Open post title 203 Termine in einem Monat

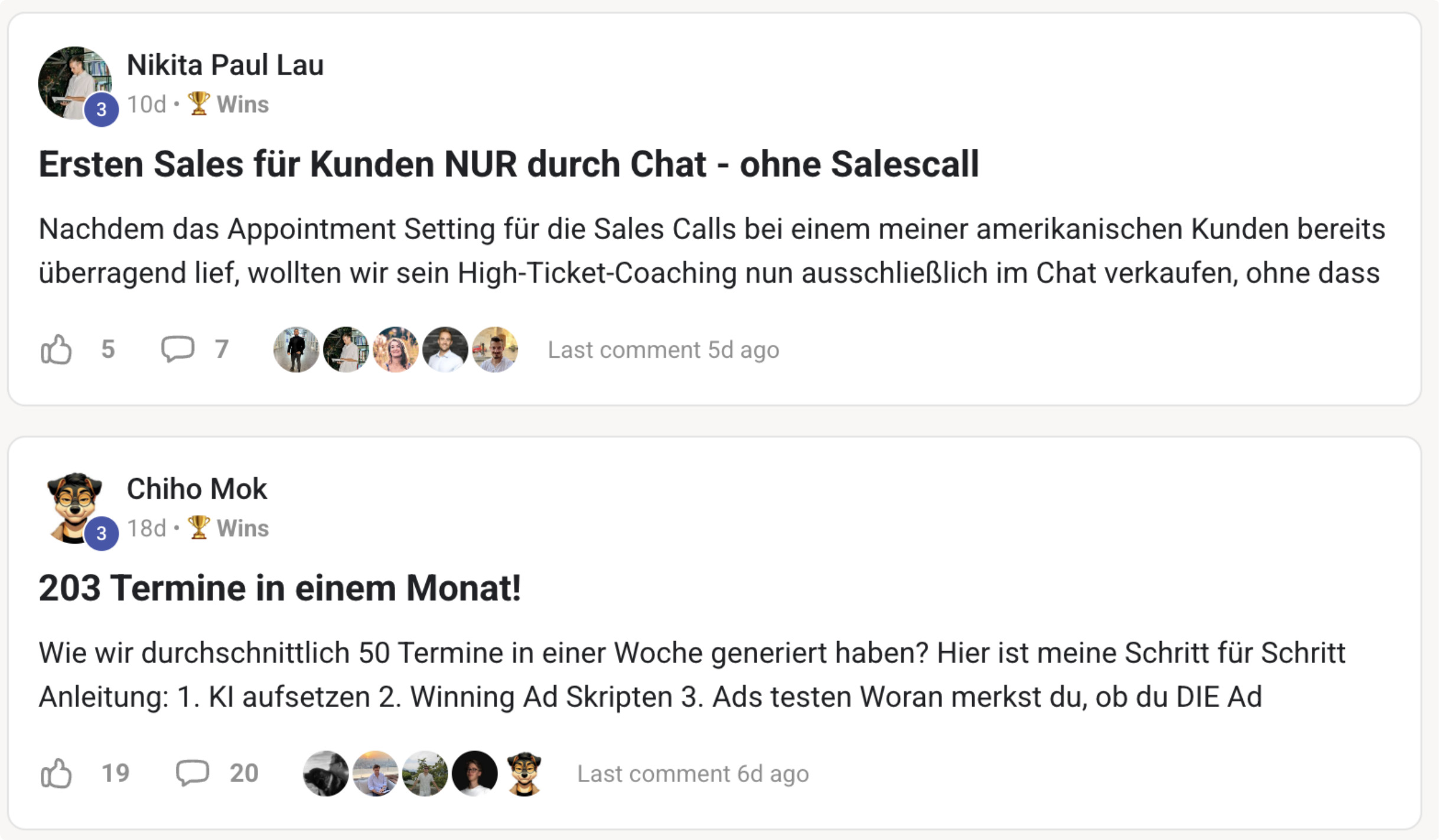click(279, 588)
